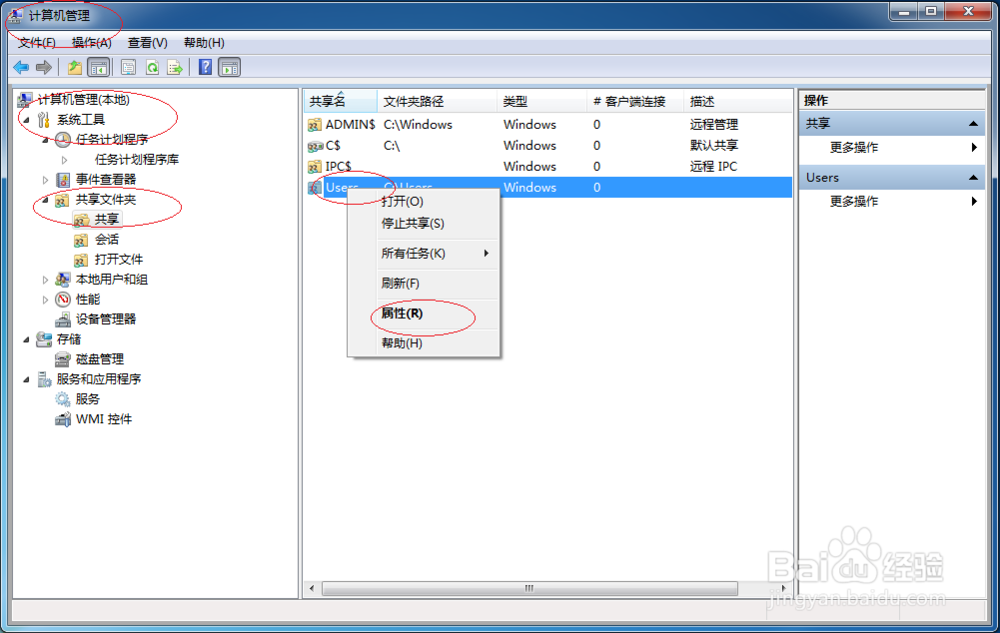1000x633 pixels.
Task: Click the Back arrow toolbar icon
Action: pos(21,67)
